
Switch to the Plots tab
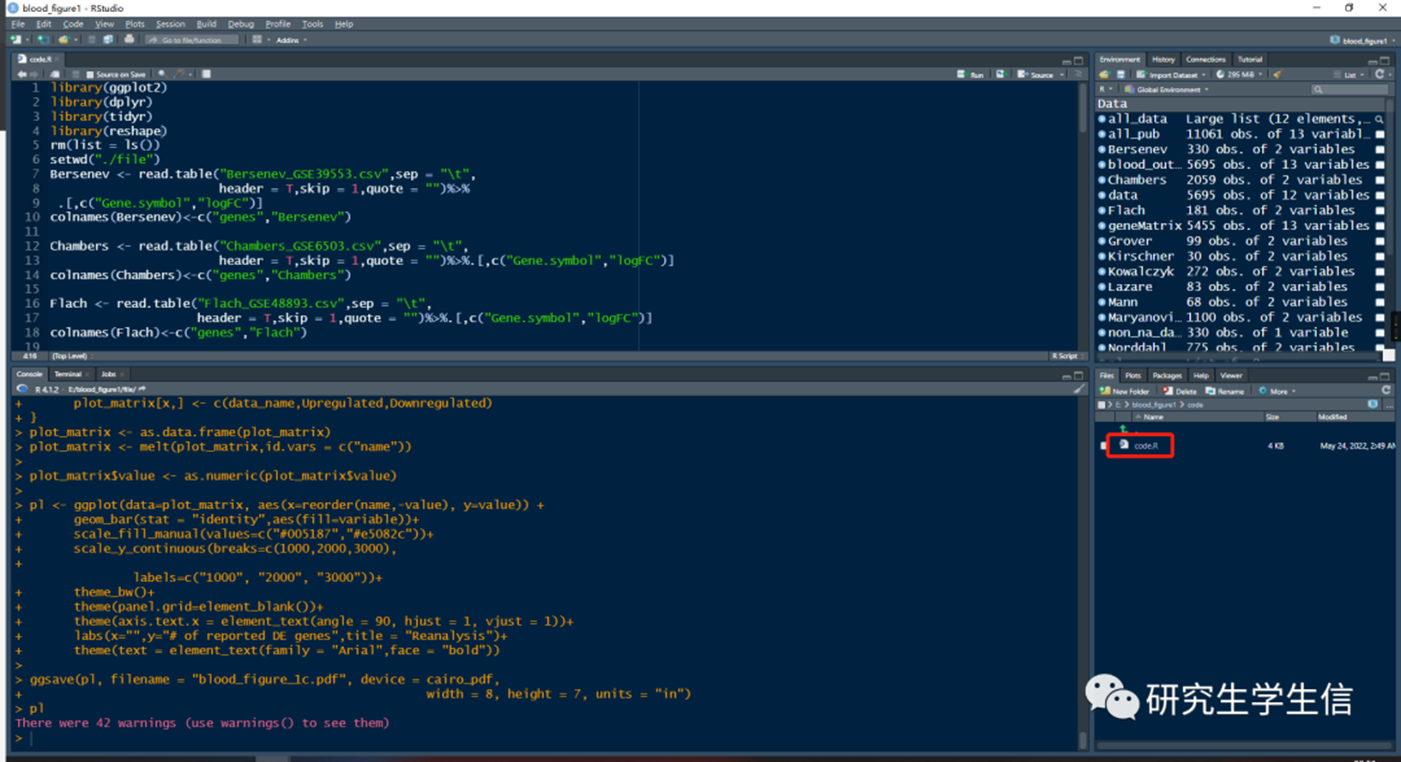point(1133,375)
